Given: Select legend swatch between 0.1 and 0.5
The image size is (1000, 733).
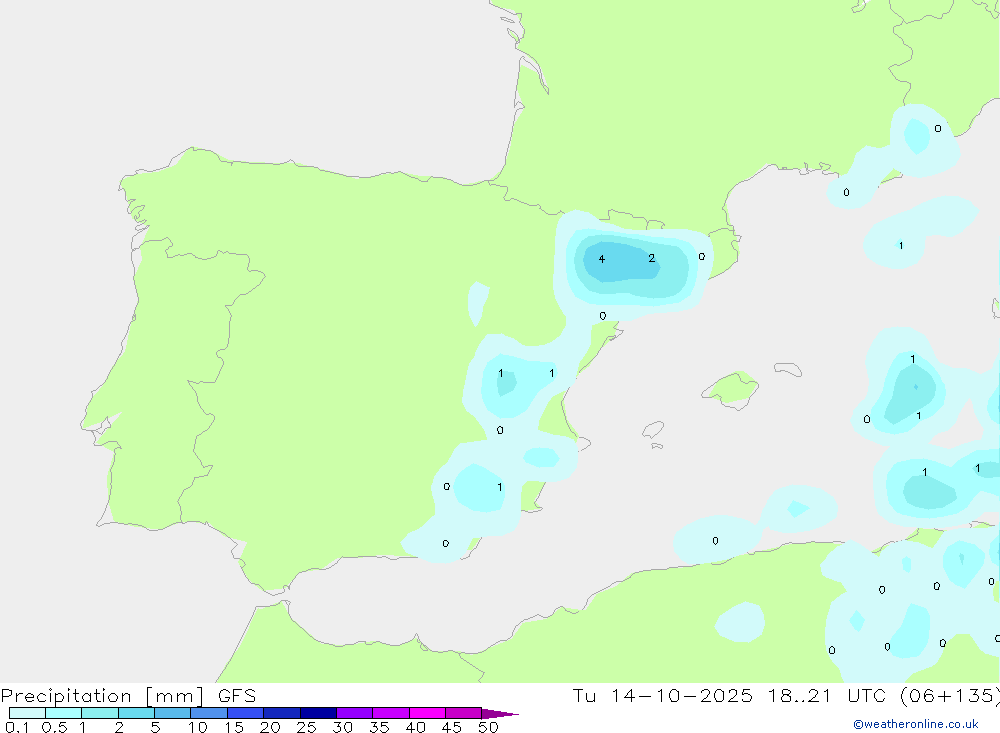Looking at the screenshot, I should 27,713.
